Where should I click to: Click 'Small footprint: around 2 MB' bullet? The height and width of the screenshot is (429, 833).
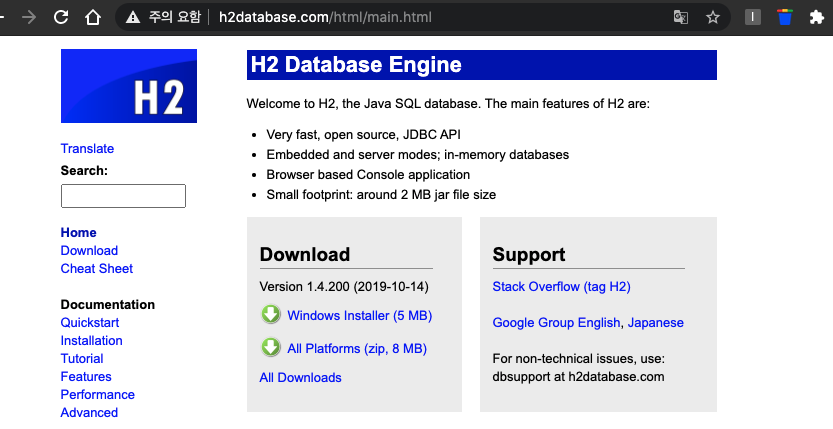[x=381, y=195]
